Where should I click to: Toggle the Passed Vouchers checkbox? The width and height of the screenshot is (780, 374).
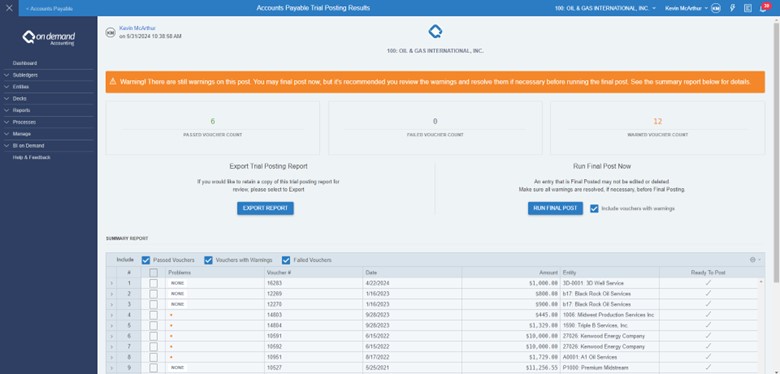[x=146, y=260]
